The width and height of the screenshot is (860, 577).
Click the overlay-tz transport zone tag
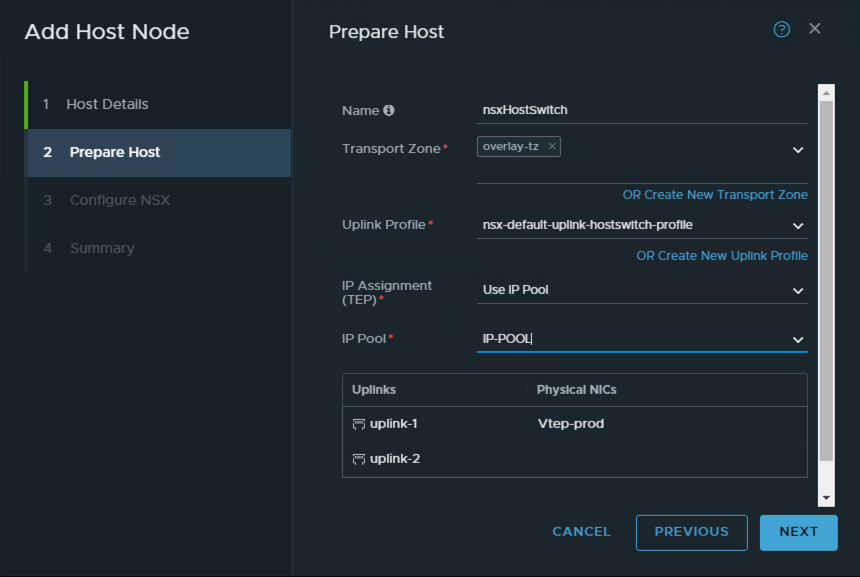tap(519, 146)
